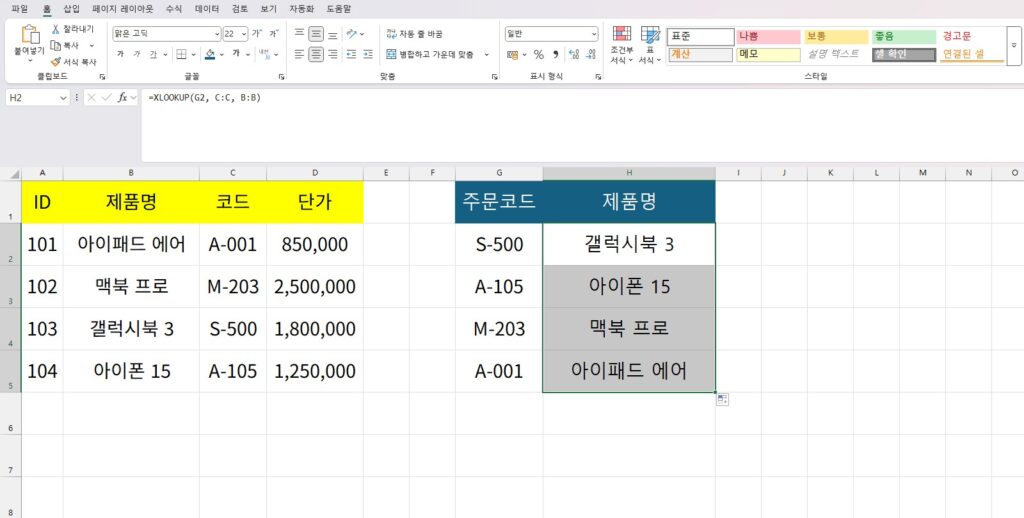
Task: Toggle middle vertical alignment
Action: point(316,33)
